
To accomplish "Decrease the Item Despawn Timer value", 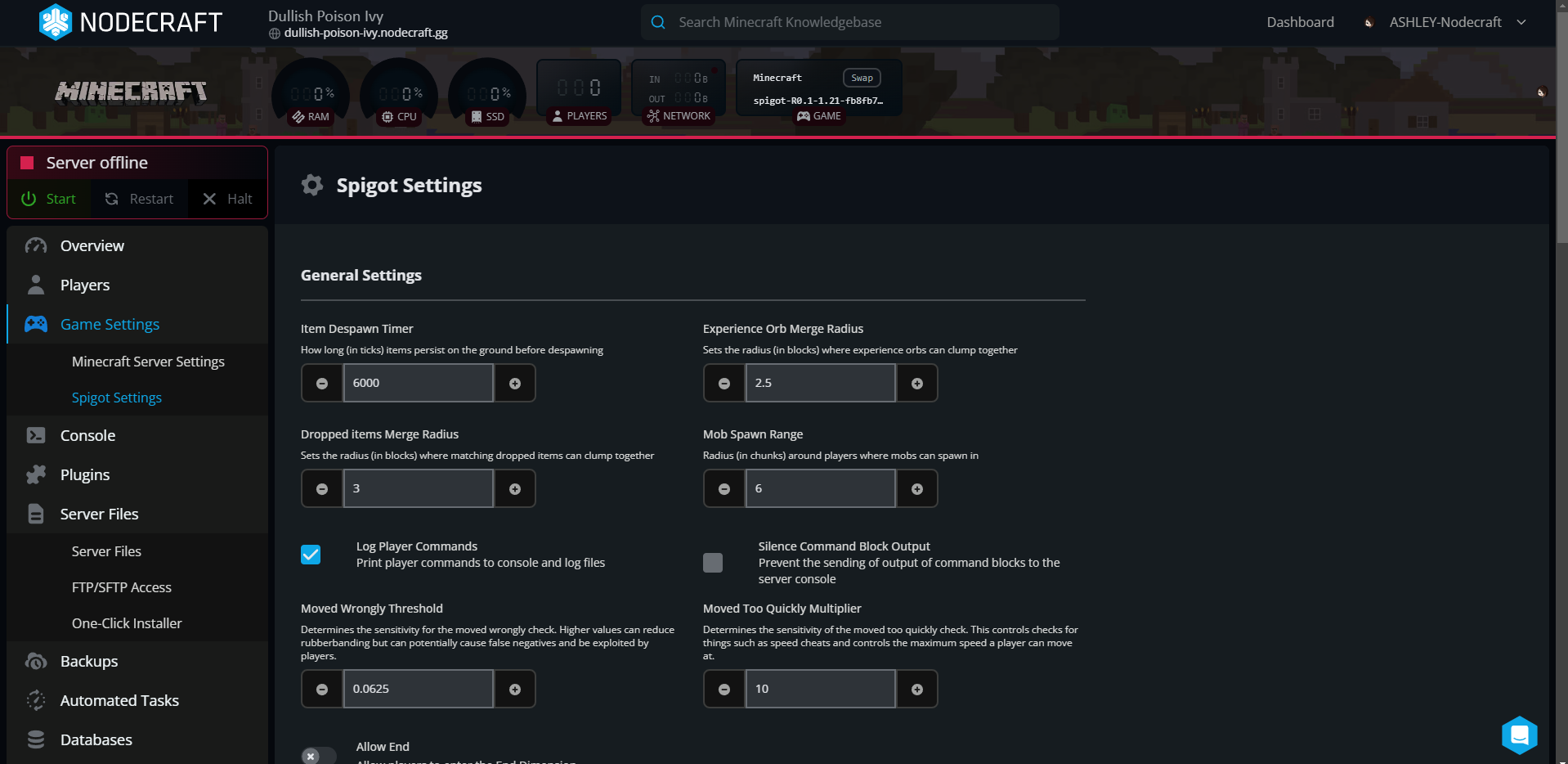I will [x=322, y=383].
